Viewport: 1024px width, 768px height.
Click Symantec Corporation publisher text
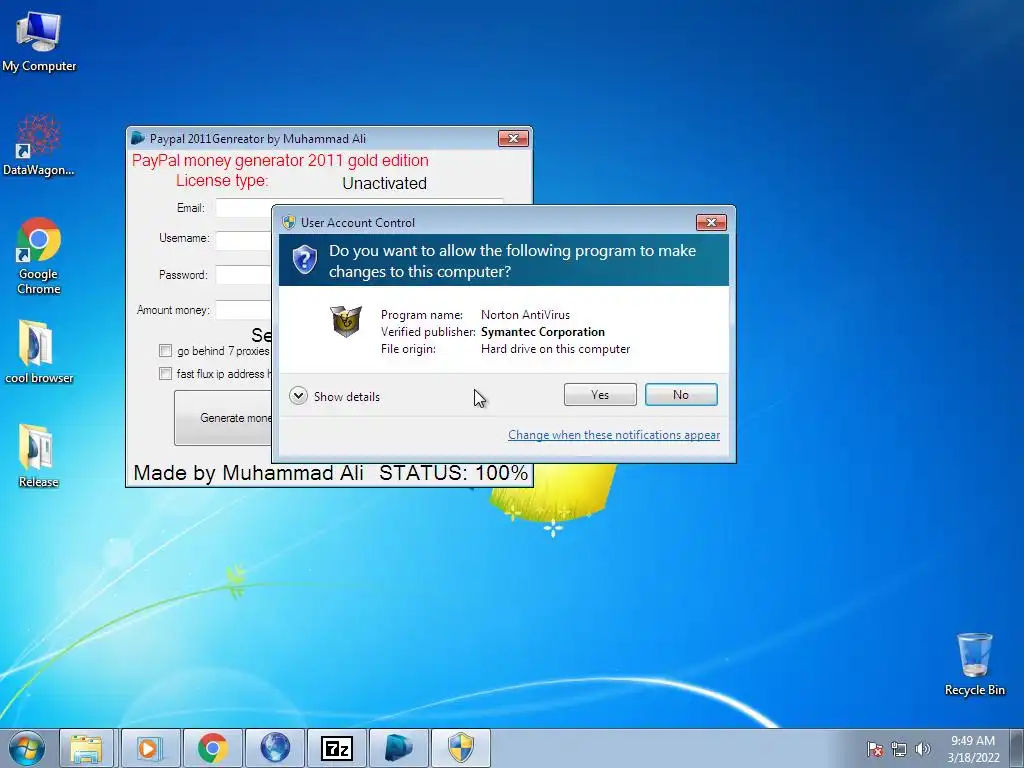click(543, 332)
